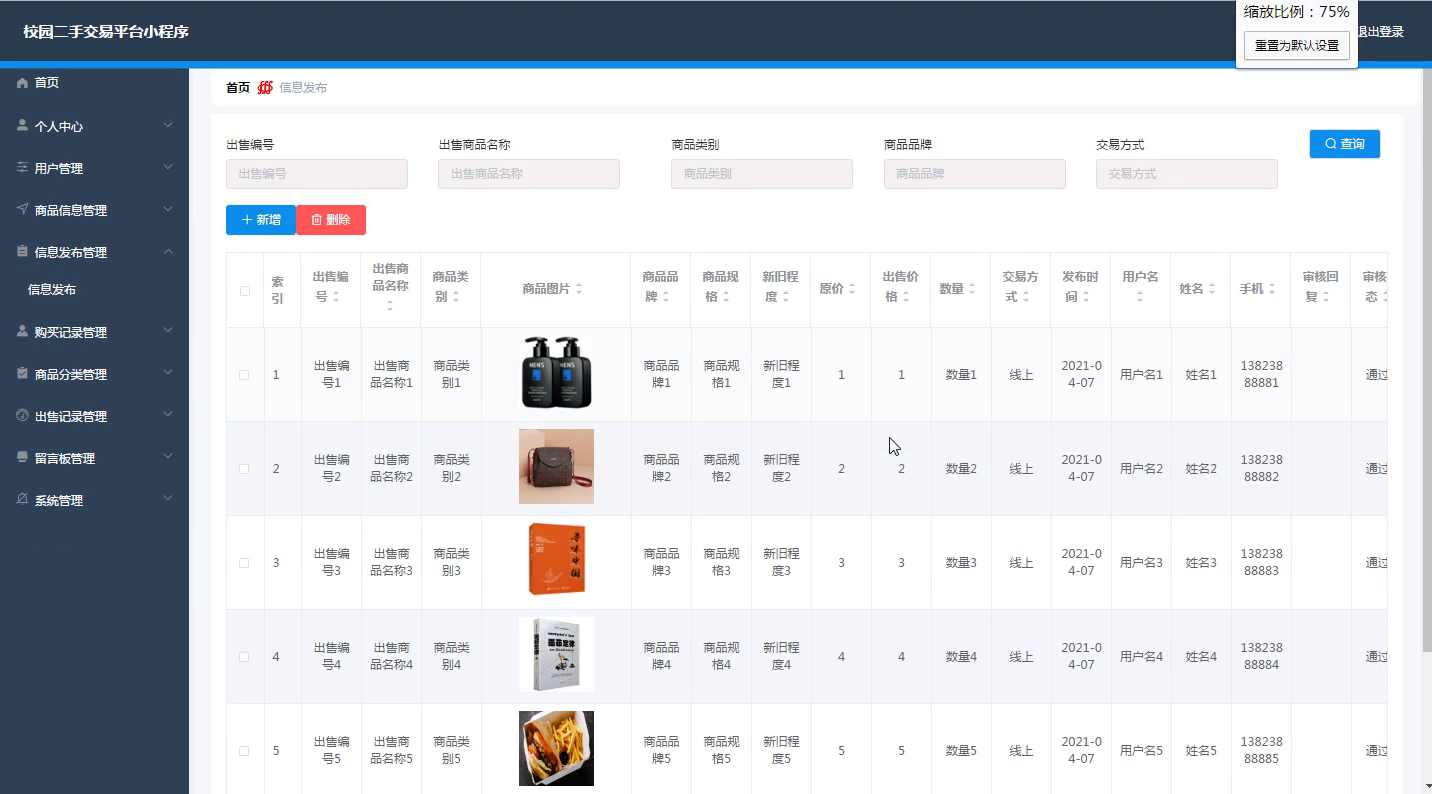Image resolution: width=1432 pixels, height=794 pixels.
Task: Click the home icon beside 首页 in sidebar
Action: pyautogui.click(x=22, y=83)
